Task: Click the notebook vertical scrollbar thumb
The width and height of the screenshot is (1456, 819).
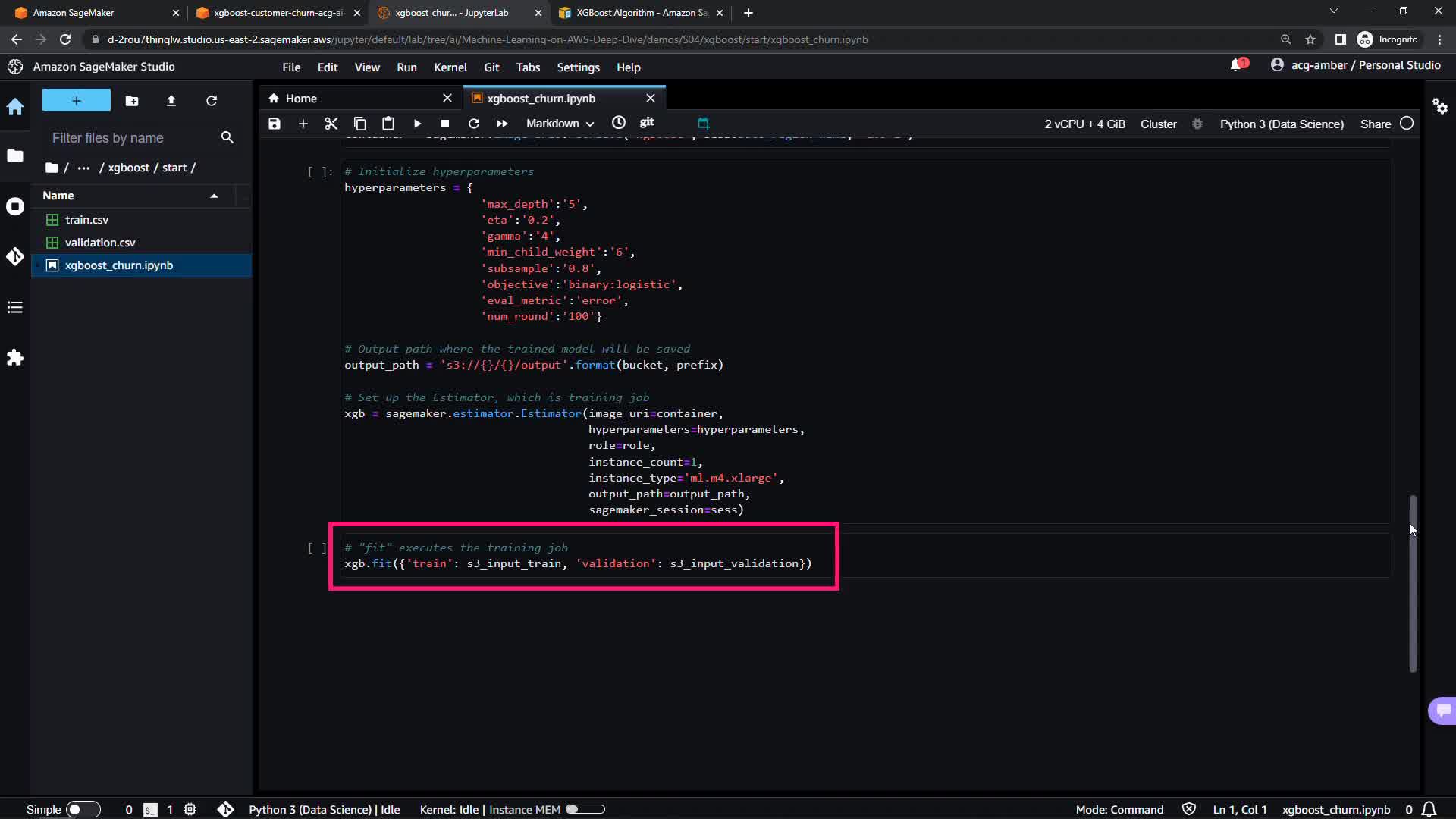Action: (x=1412, y=582)
